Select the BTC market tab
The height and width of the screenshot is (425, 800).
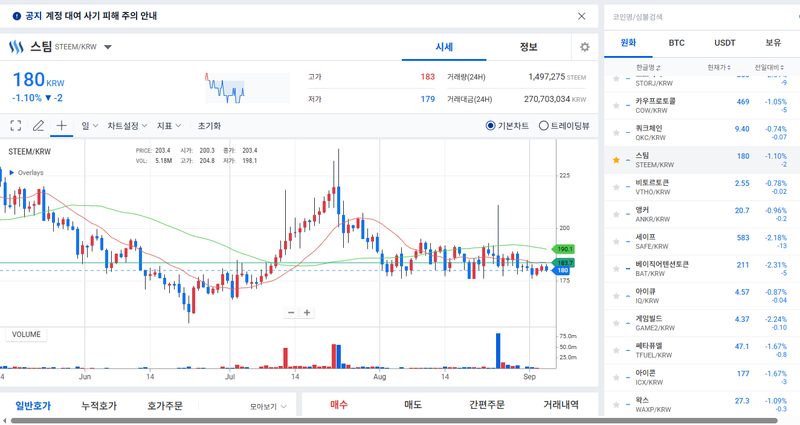pos(677,43)
